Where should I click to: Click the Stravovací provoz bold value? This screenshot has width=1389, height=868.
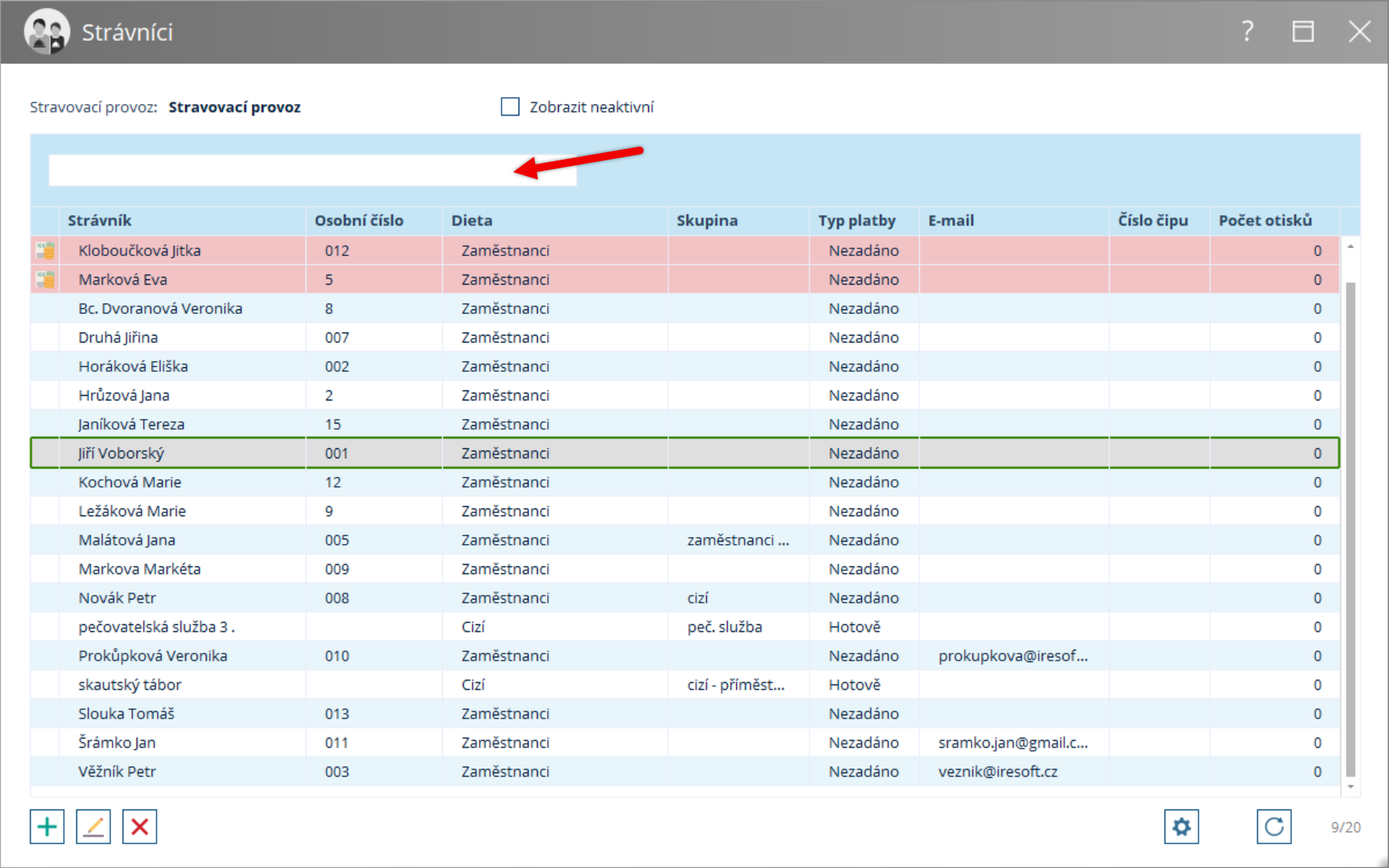click(x=235, y=107)
